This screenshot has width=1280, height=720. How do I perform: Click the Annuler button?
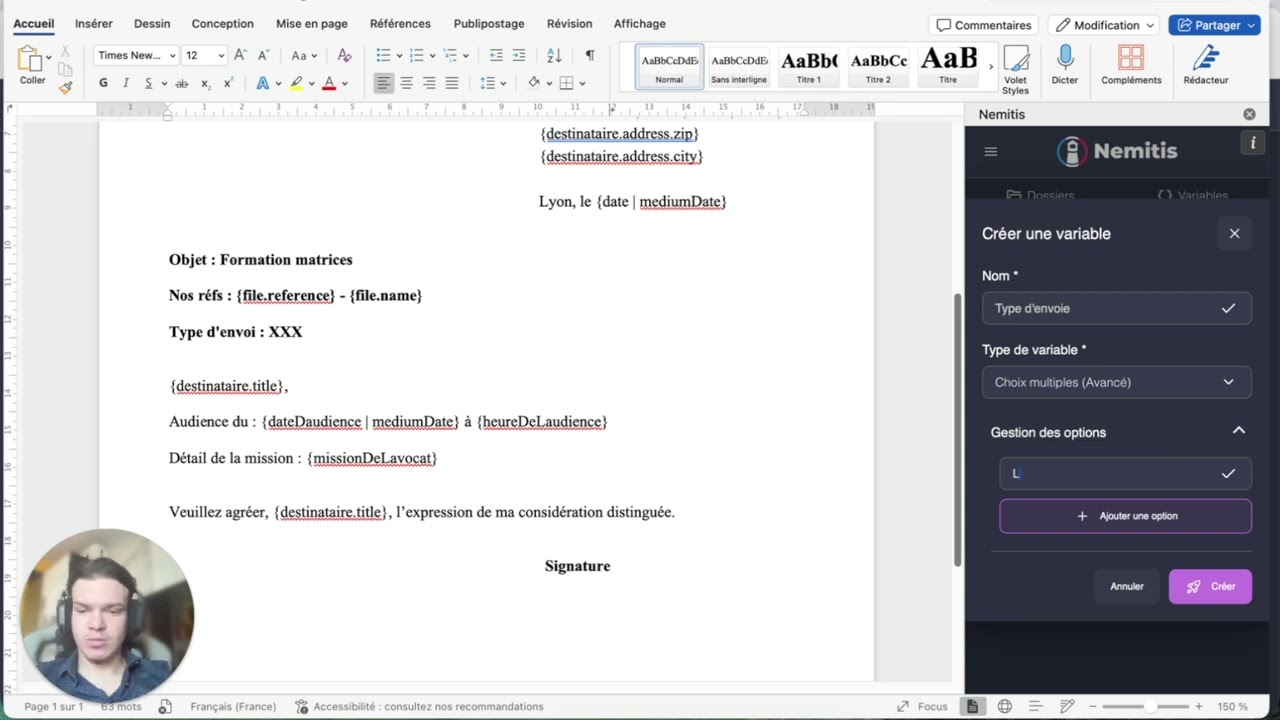[x=1126, y=586]
